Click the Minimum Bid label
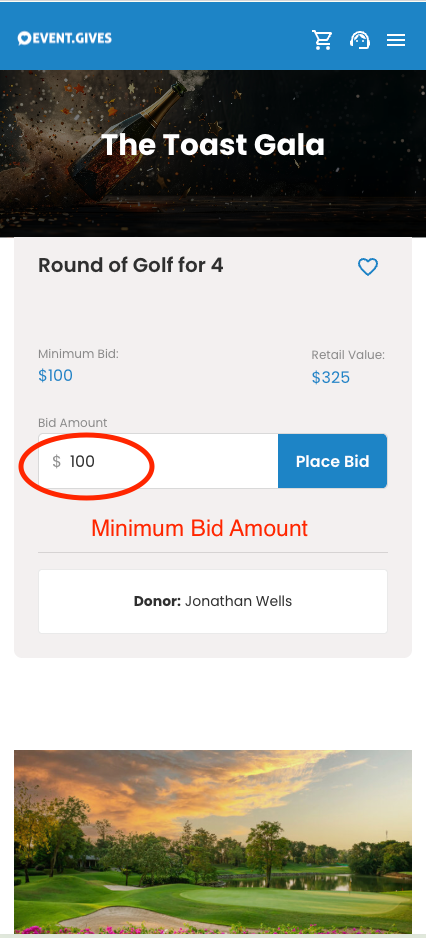The height and width of the screenshot is (938, 426). 78,354
